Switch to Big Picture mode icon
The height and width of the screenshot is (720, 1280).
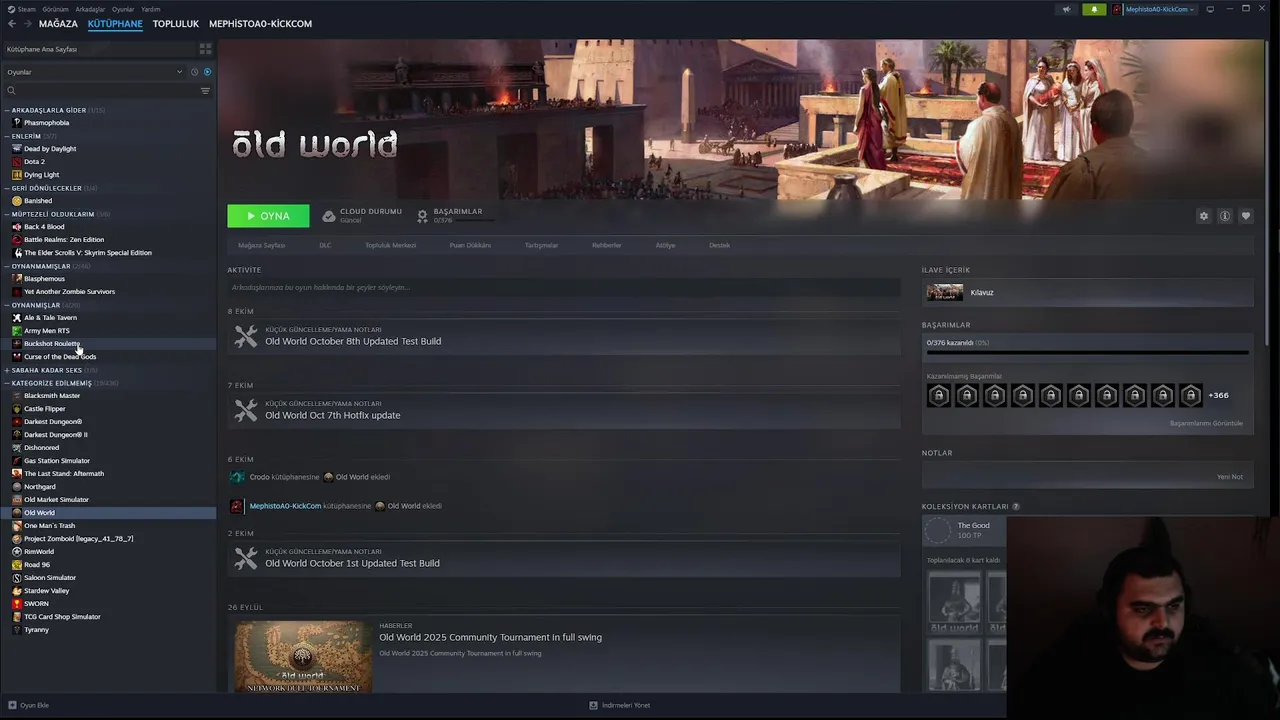pos(1210,9)
